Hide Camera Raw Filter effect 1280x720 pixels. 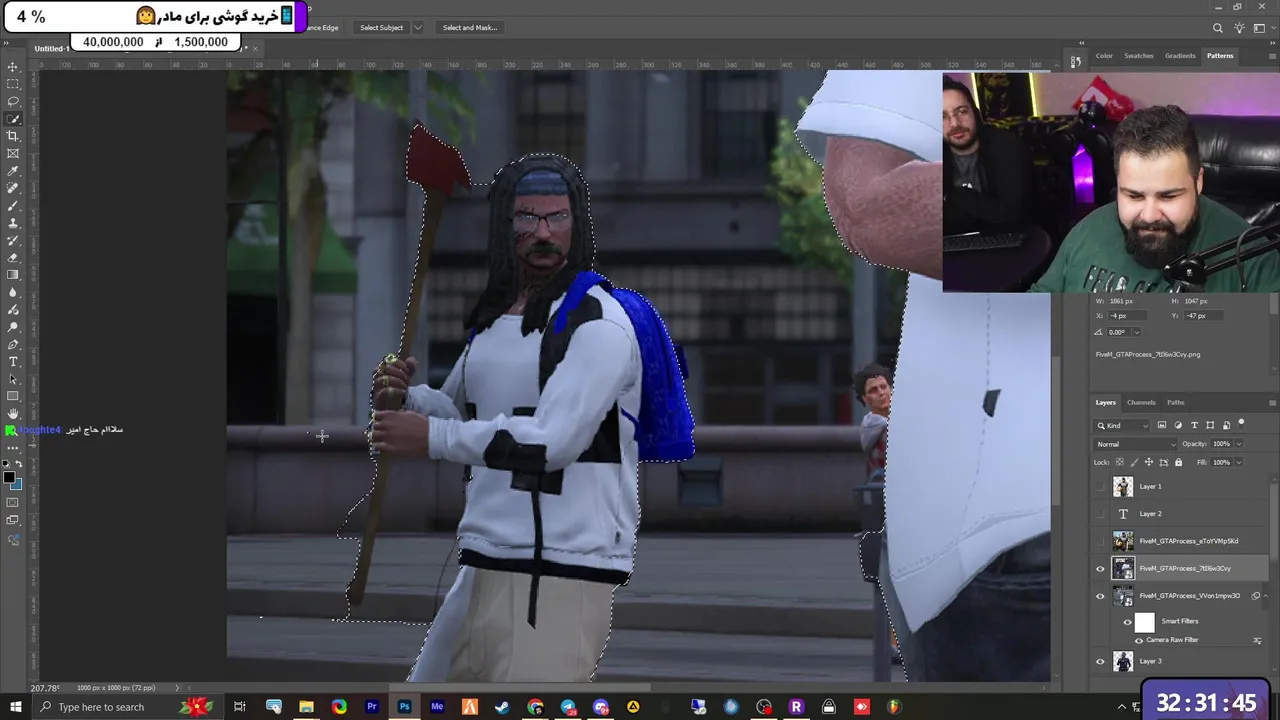[1138, 640]
